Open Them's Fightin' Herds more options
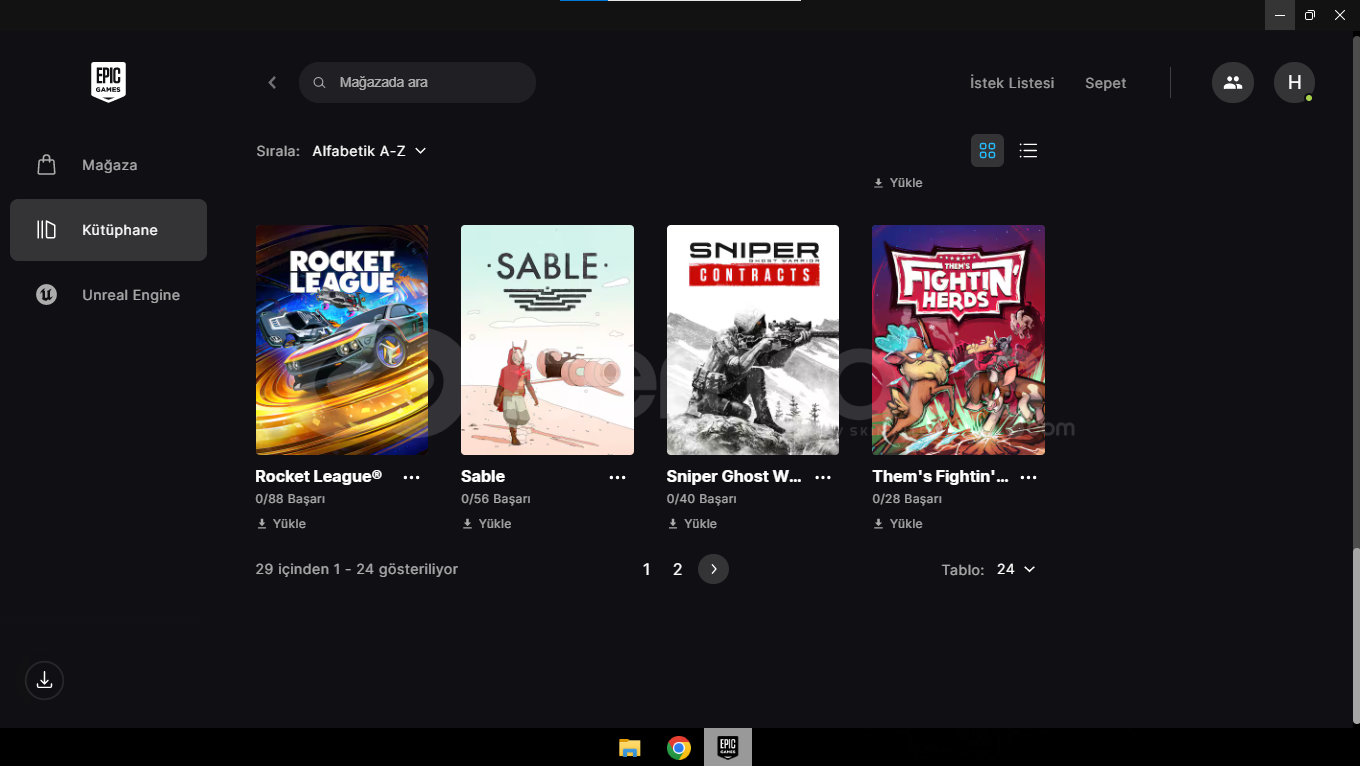The width and height of the screenshot is (1360, 766). coord(1029,478)
